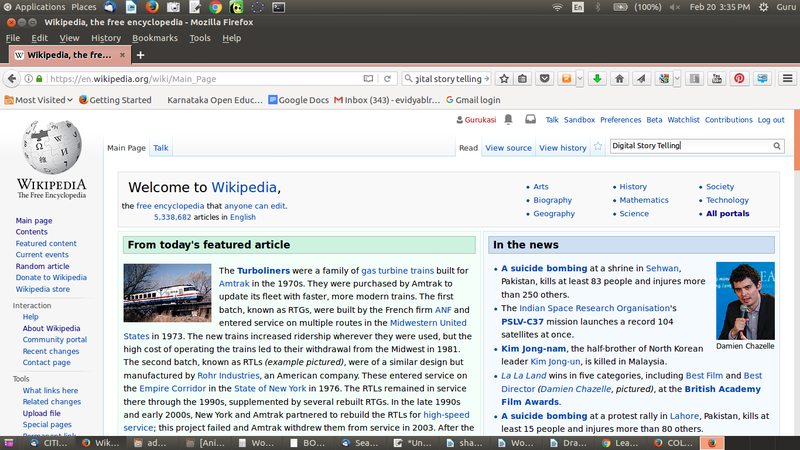This screenshot has width=800, height=450.
Task: Click the blue screen-share toolbar icon
Action: pos(762,79)
